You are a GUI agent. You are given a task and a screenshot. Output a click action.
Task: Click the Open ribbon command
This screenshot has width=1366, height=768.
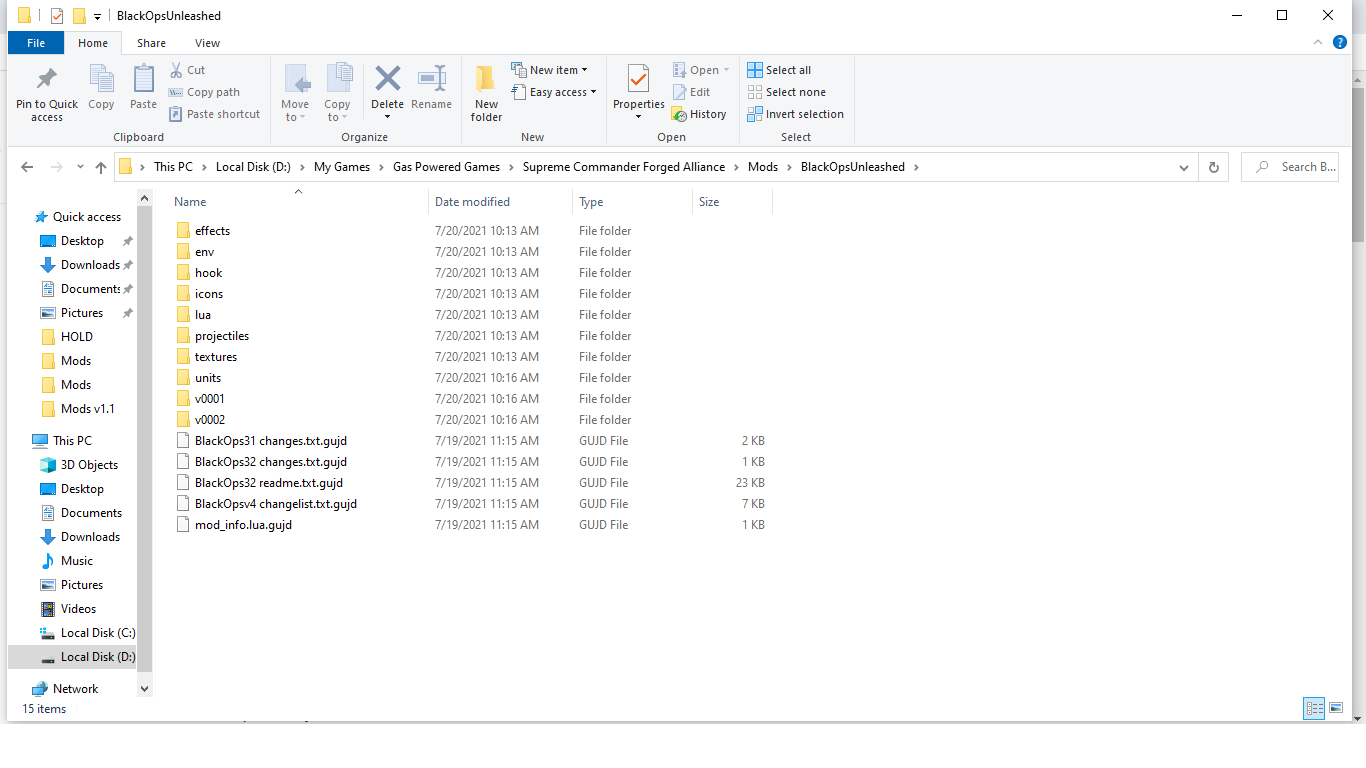pos(701,70)
